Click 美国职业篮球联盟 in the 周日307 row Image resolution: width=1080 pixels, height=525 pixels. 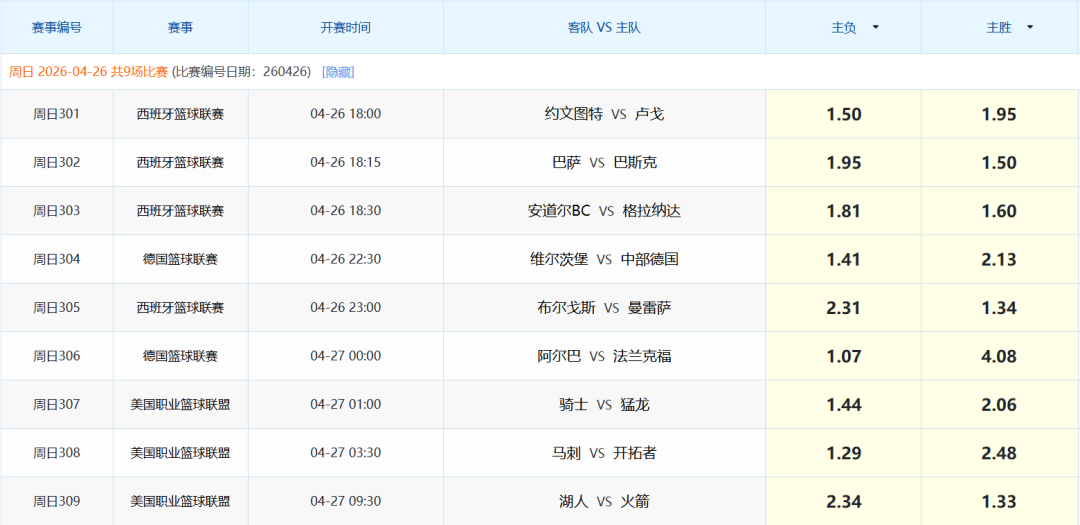pyautogui.click(x=180, y=404)
